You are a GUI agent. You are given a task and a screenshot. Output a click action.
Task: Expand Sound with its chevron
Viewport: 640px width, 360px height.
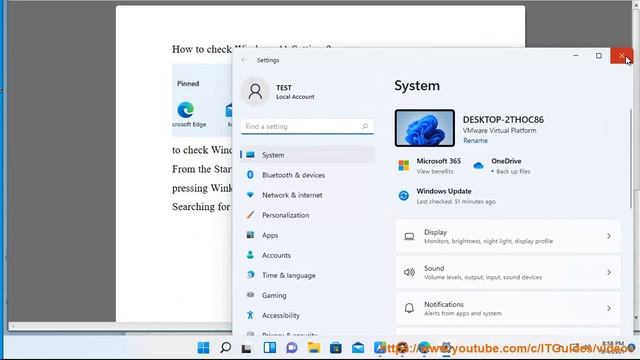[609, 272]
